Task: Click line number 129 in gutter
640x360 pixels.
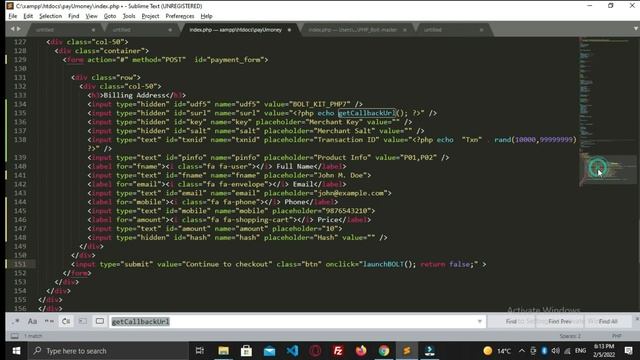Action: coord(20,60)
